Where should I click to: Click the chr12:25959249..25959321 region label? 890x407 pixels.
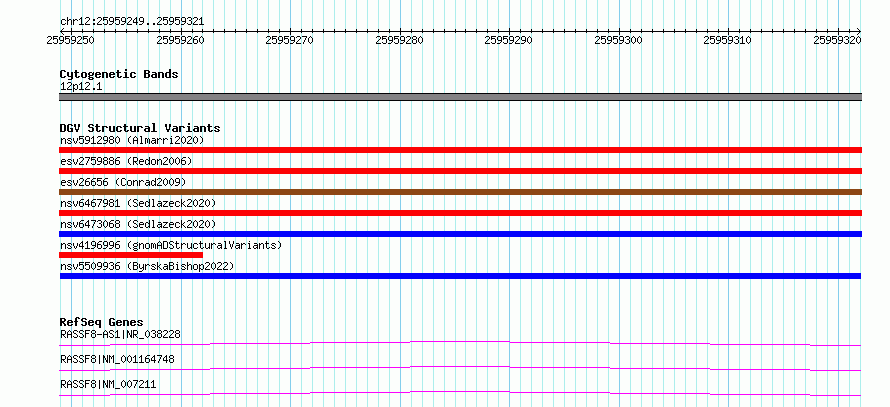click(132, 22)
